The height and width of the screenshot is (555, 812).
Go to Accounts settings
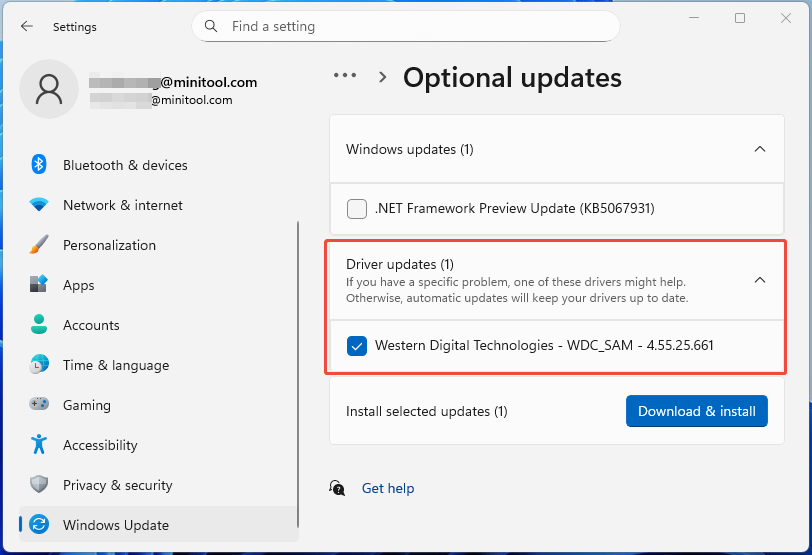click(x=158, y=325)
